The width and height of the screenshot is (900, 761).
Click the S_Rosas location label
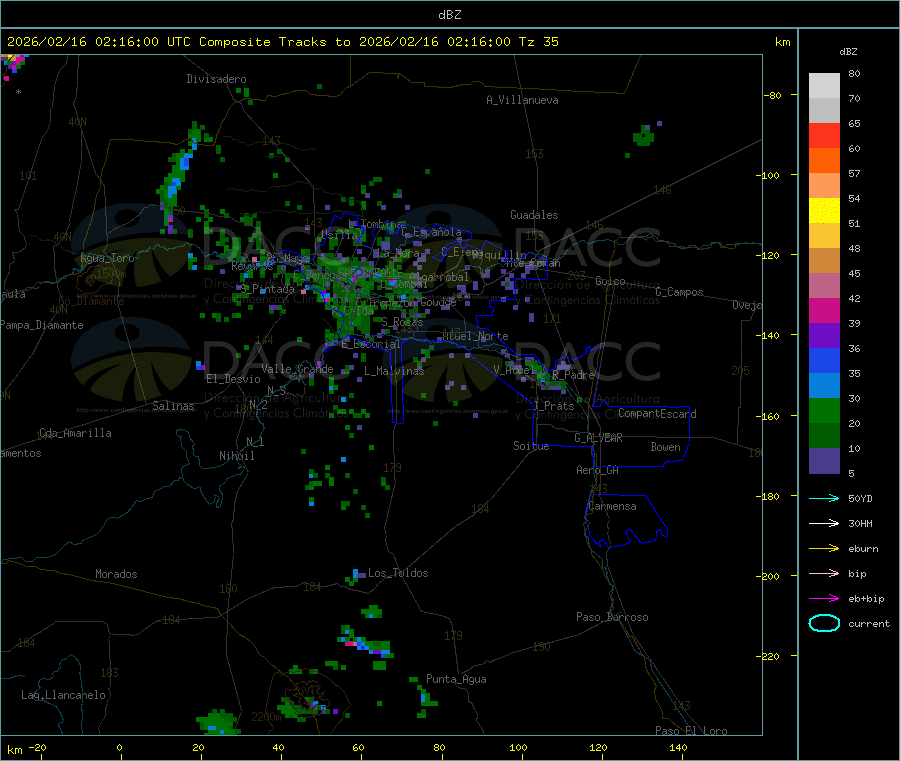[x=402, y=322]
